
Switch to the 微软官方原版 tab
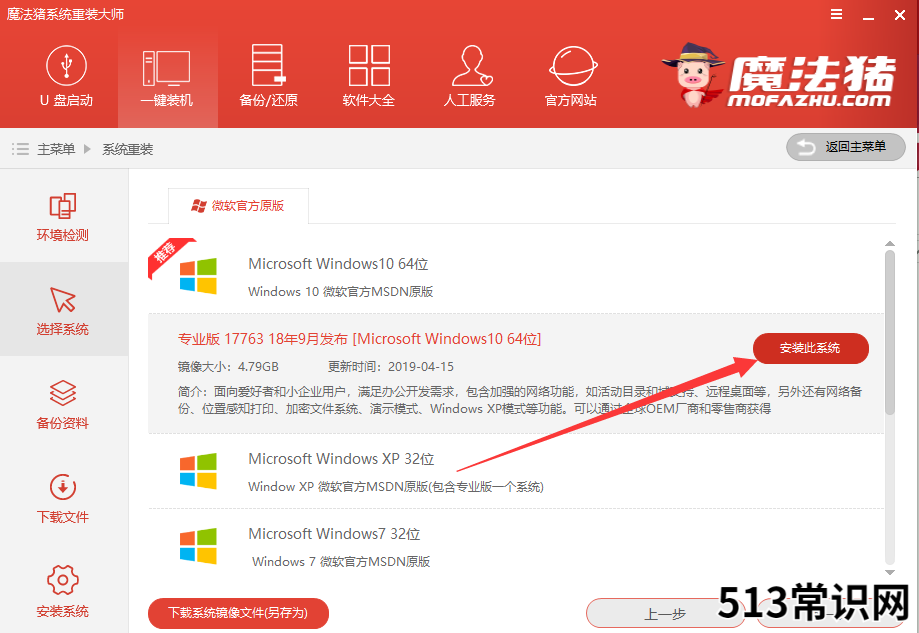pyautogui.click(x=238, y=206)
